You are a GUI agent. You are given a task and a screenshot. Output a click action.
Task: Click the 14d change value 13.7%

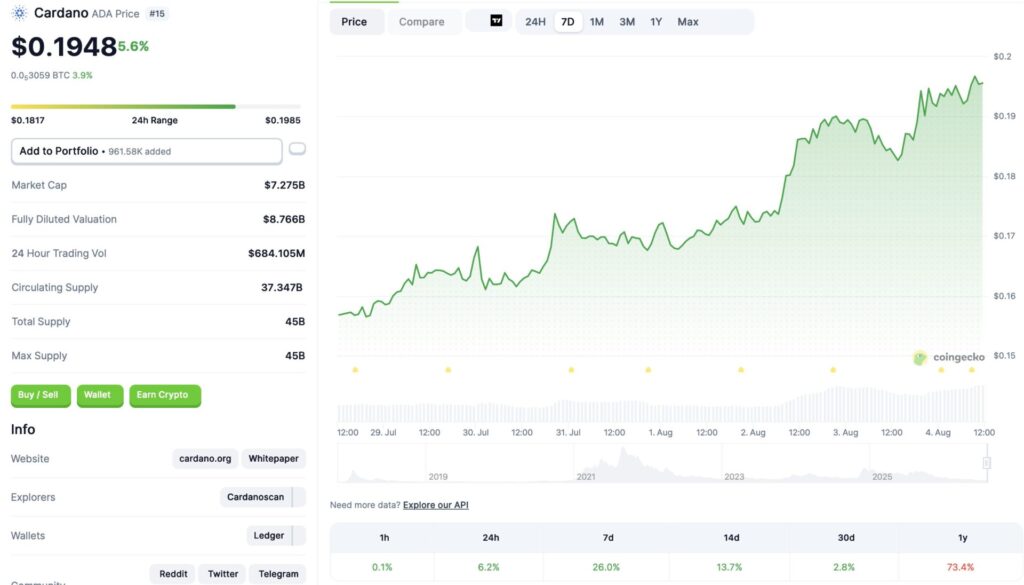[729, 567]
